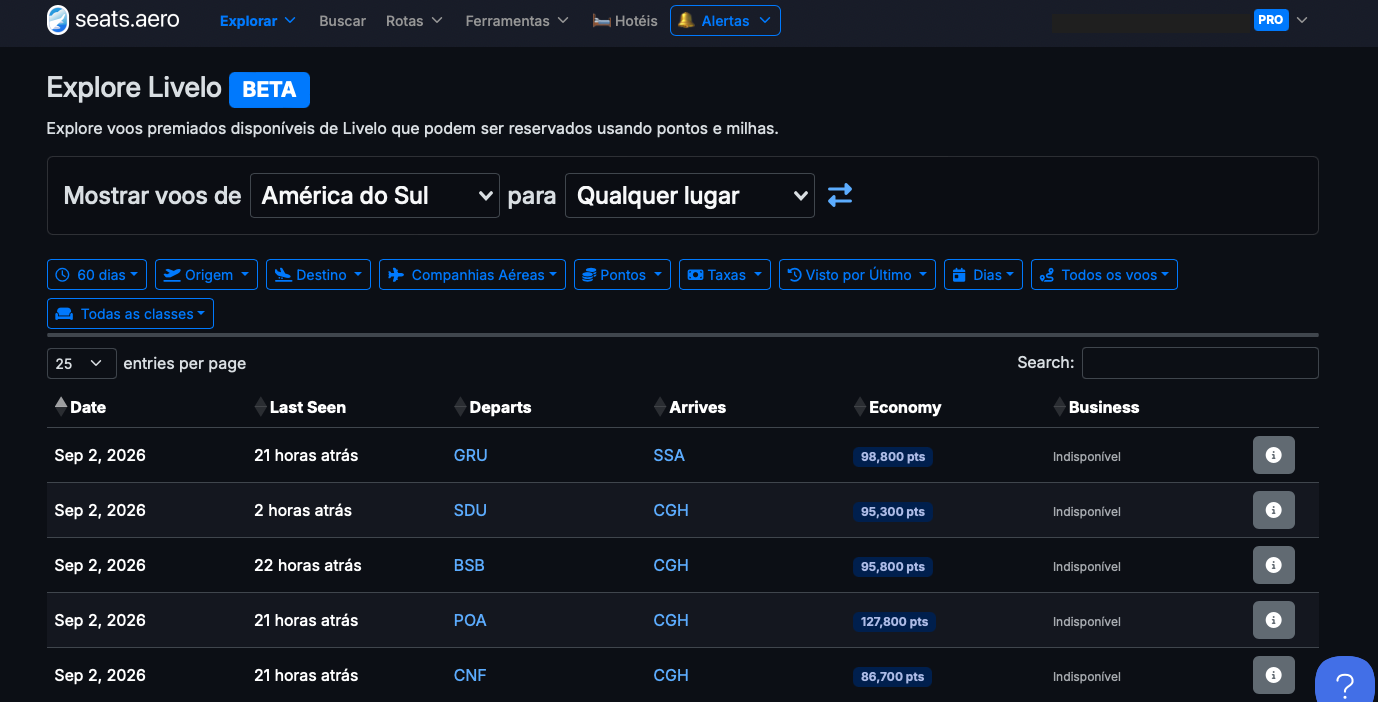Viewport: 1378px width, 702px height.
Task: Sort by Departs column
Action: [493, 407]
